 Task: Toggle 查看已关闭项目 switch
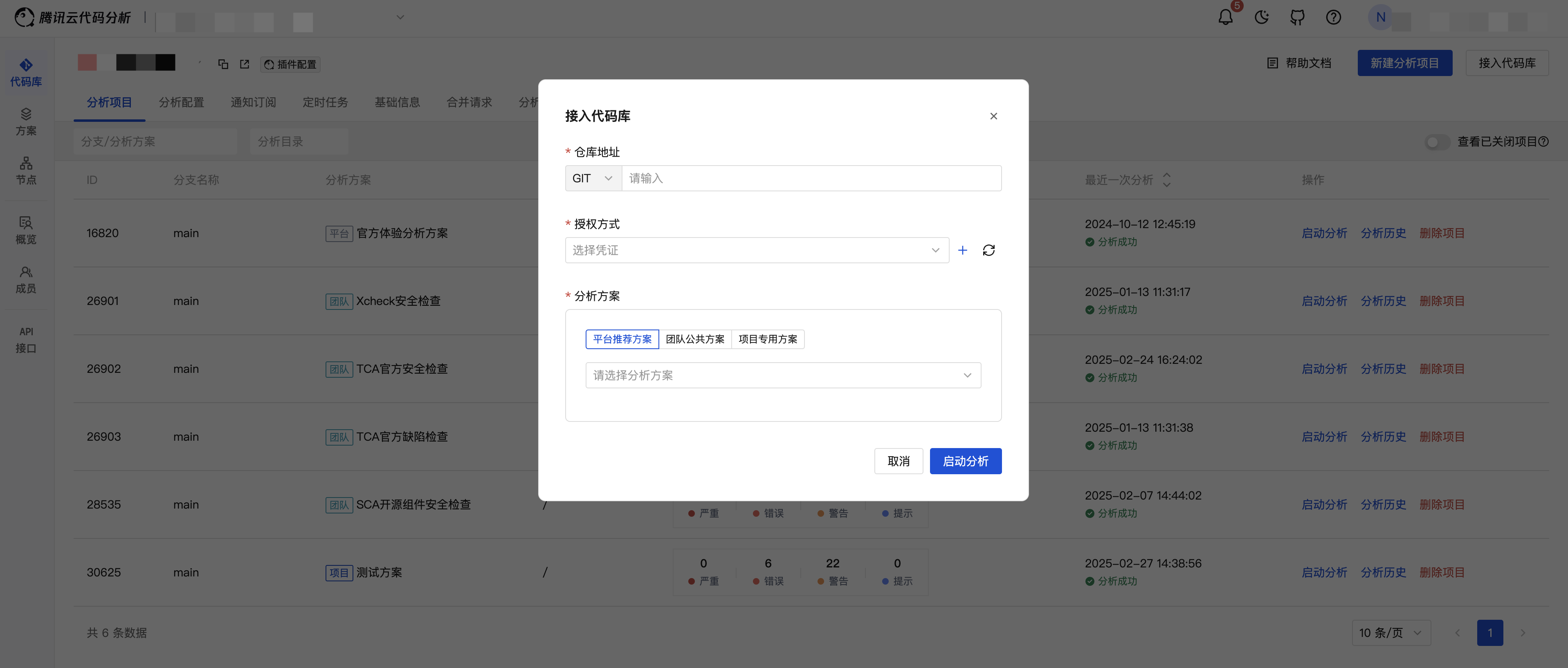pos(1437,142)
